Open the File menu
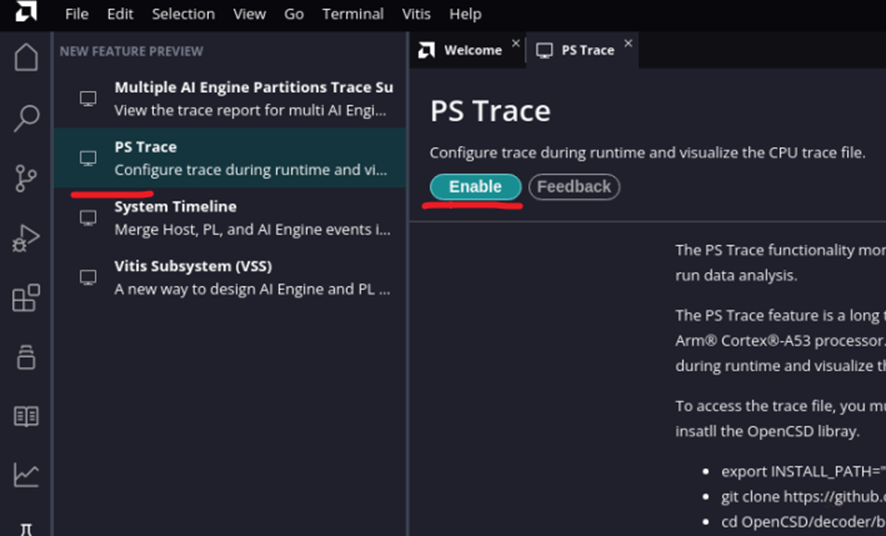 (x=77, y=14)
